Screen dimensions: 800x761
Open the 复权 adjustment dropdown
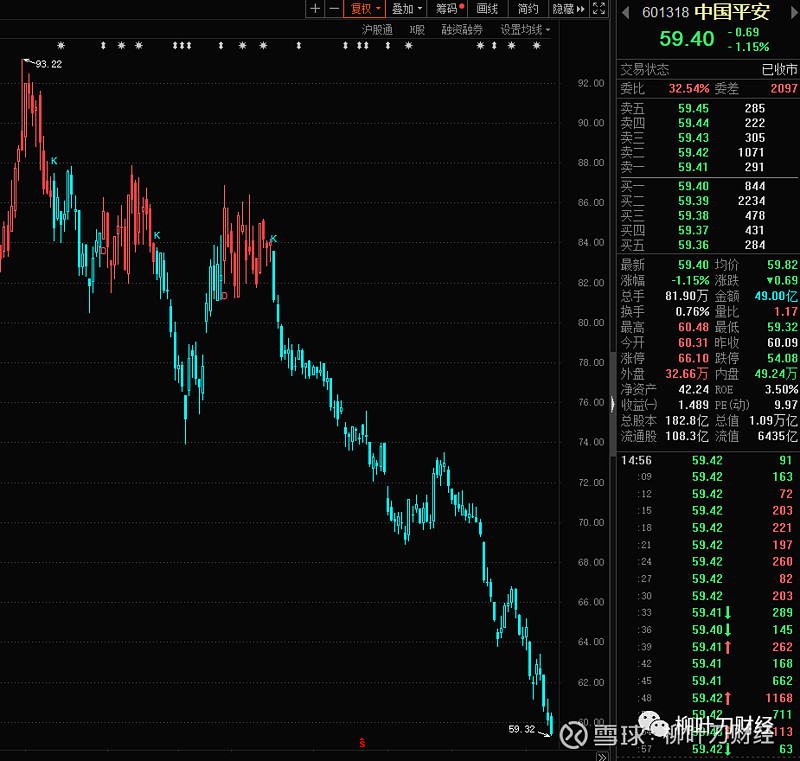click(x=365, y=9)
